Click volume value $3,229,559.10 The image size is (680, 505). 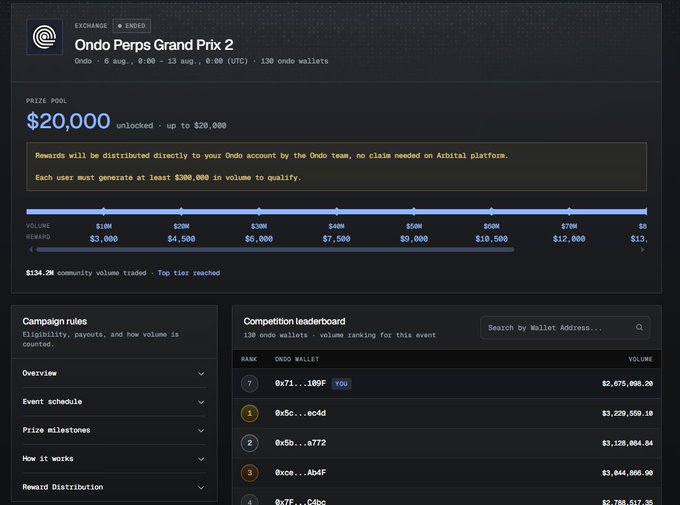pyautogui.click(x=627, y=413)
